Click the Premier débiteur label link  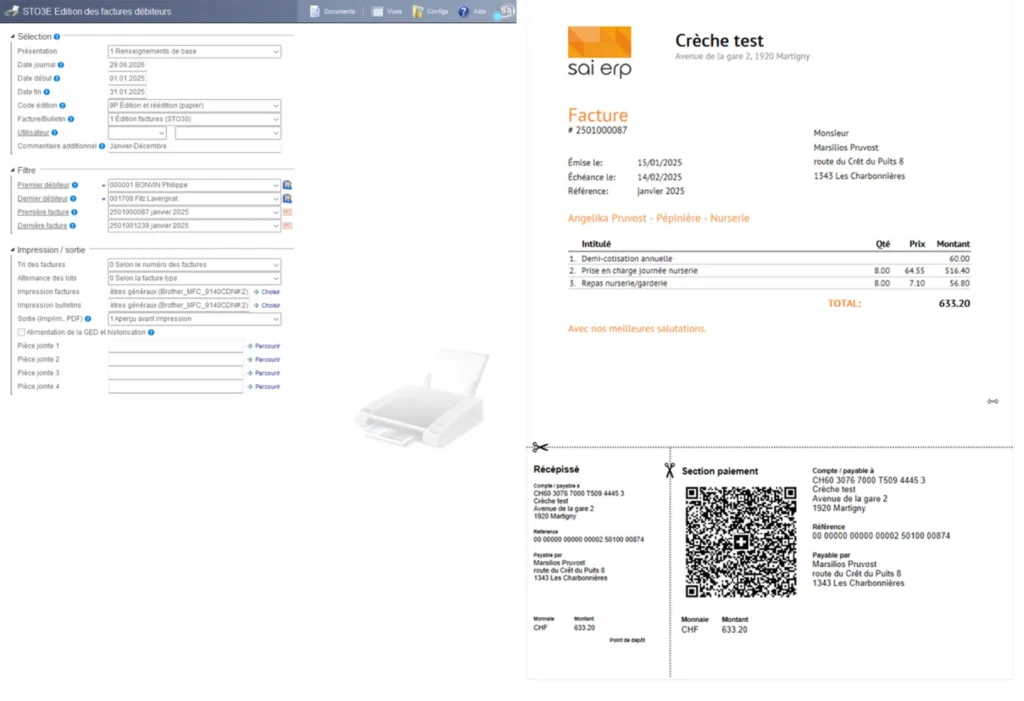43,185
